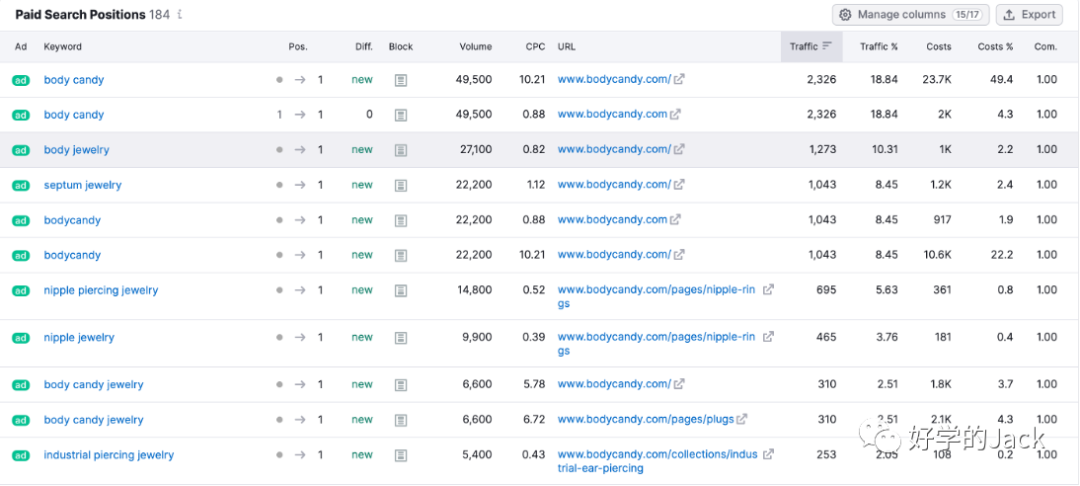
Task: Open external link icon in septum jewelry row
Action: pos(679,184)
